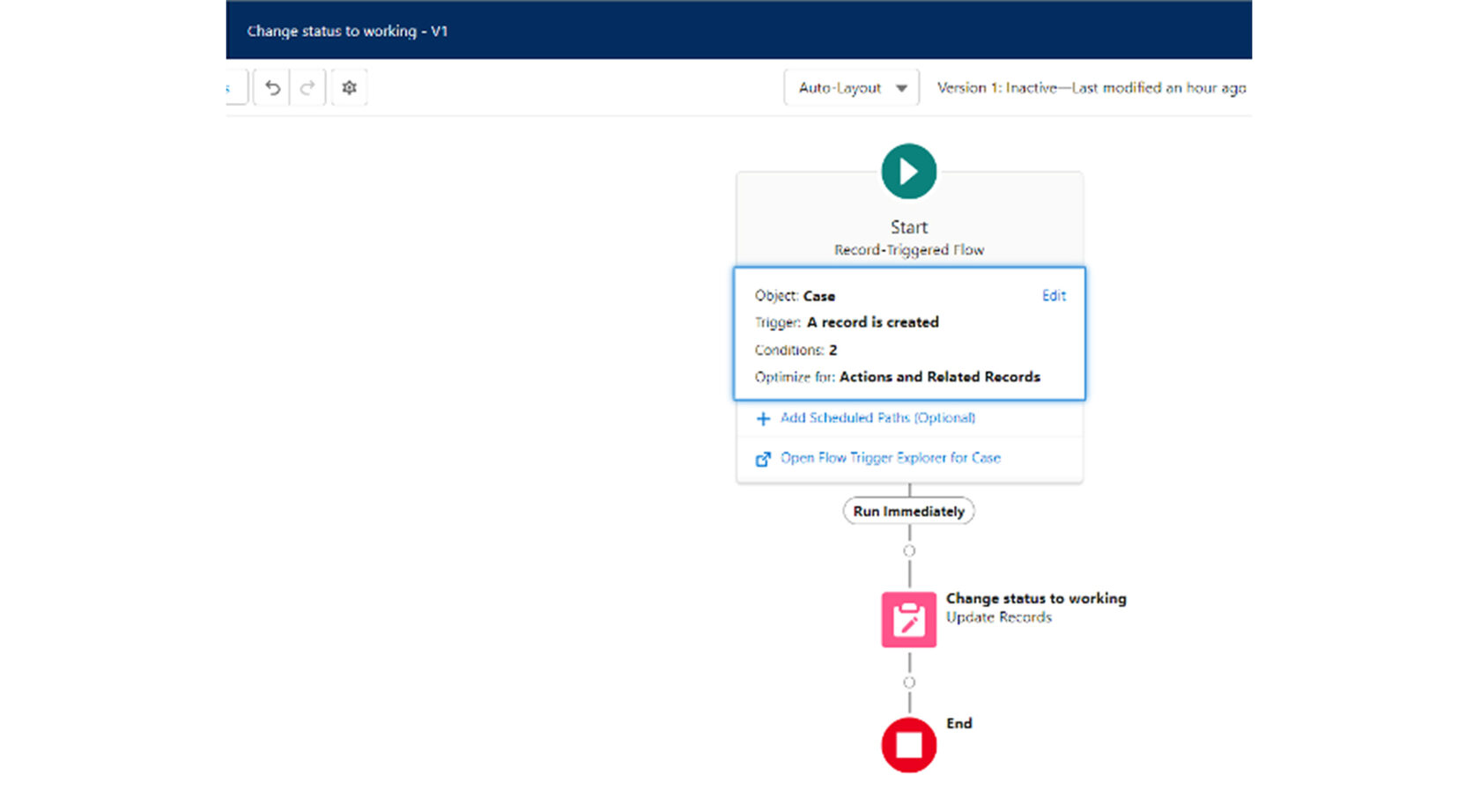The image size is (1480, 812).
Task: Open flow settings gear icon
Action: [349, 88]
